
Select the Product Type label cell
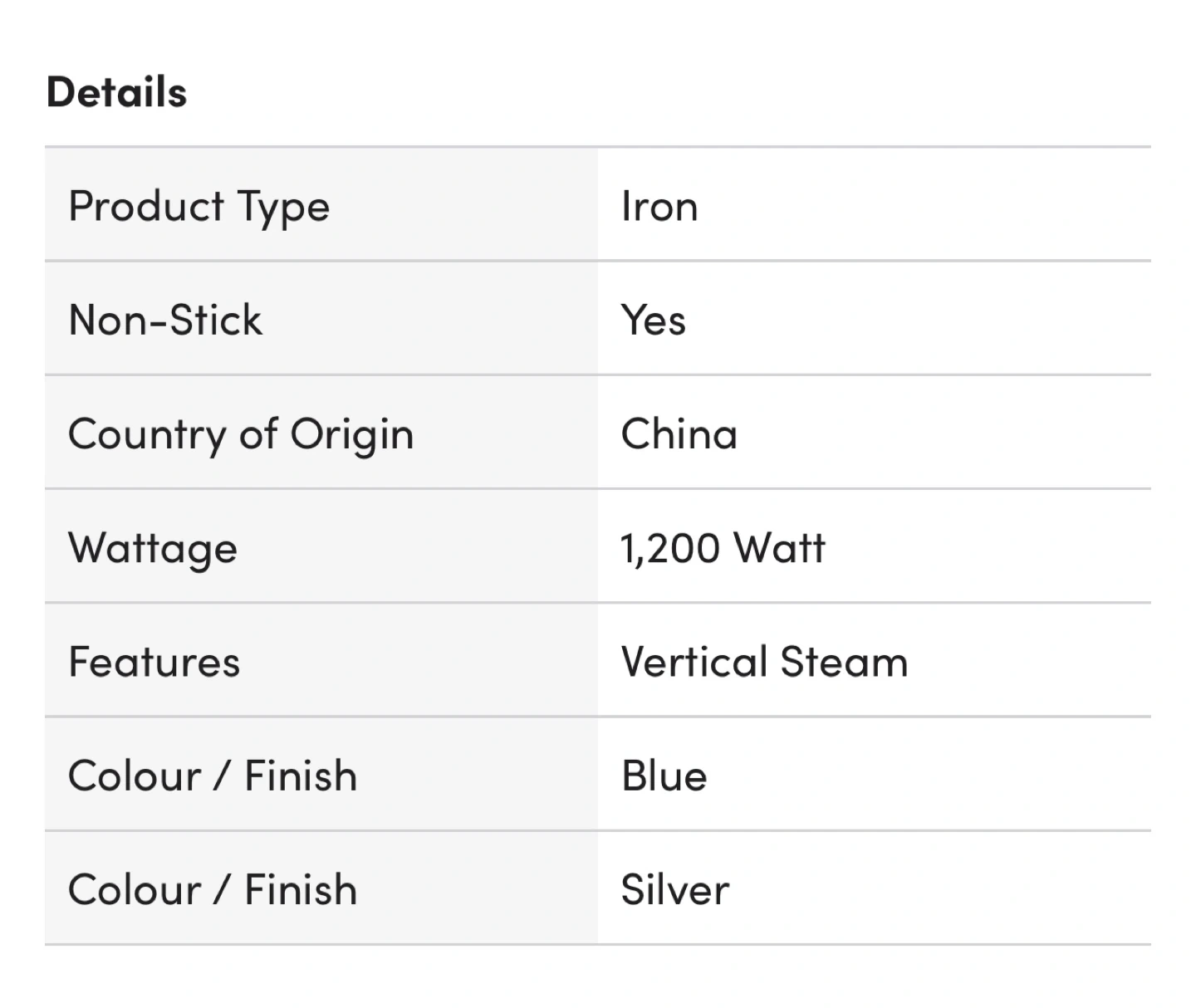199,206
